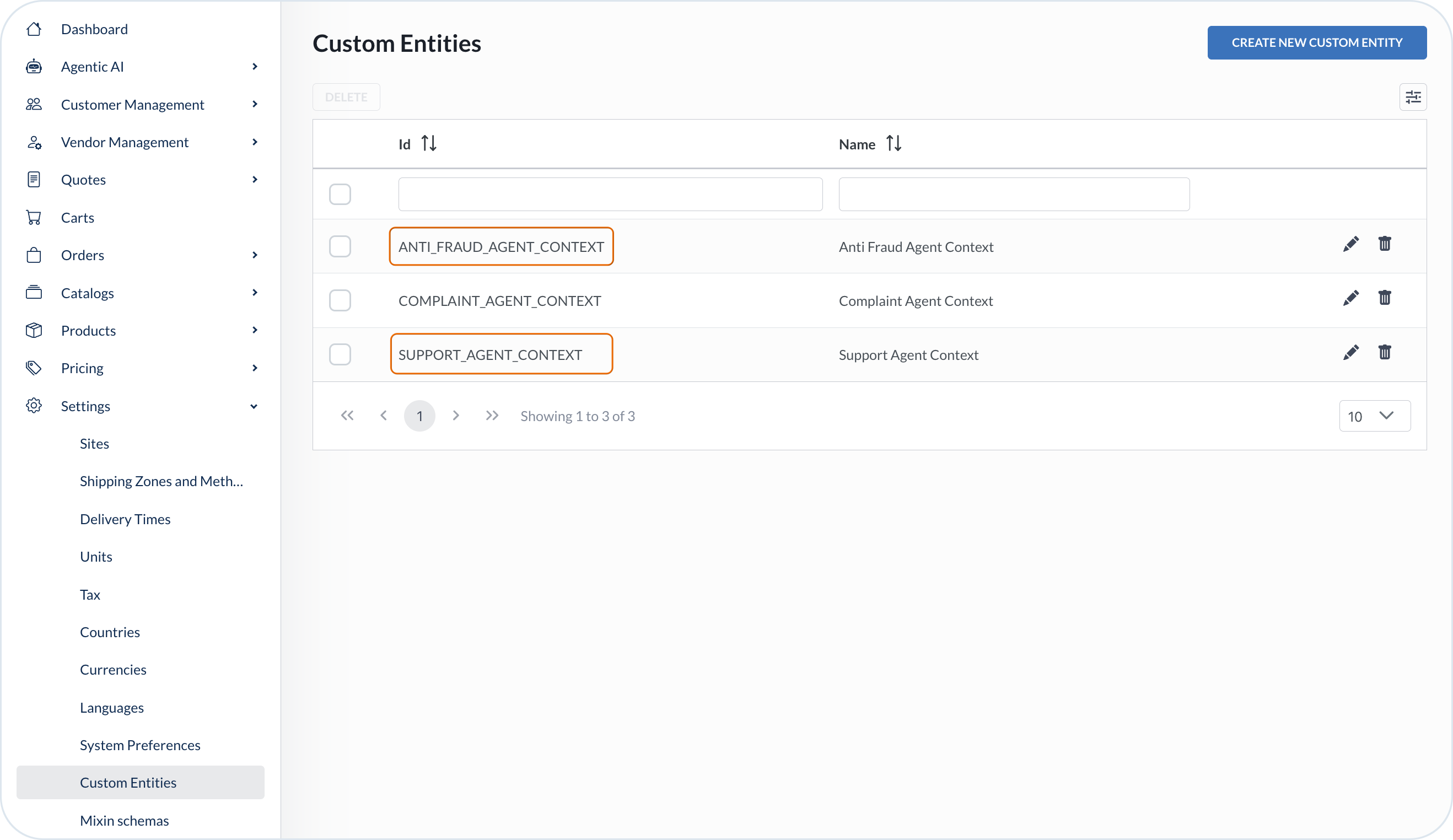Go to the next page of results
This screenshot has height=840, width=1453.
(x=455, y=416)
